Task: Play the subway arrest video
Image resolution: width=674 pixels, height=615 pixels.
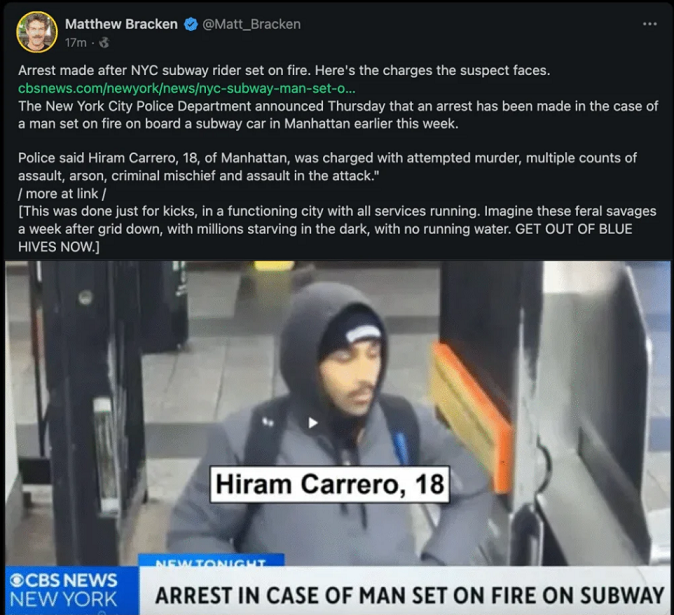Action: tap(313, 423)
